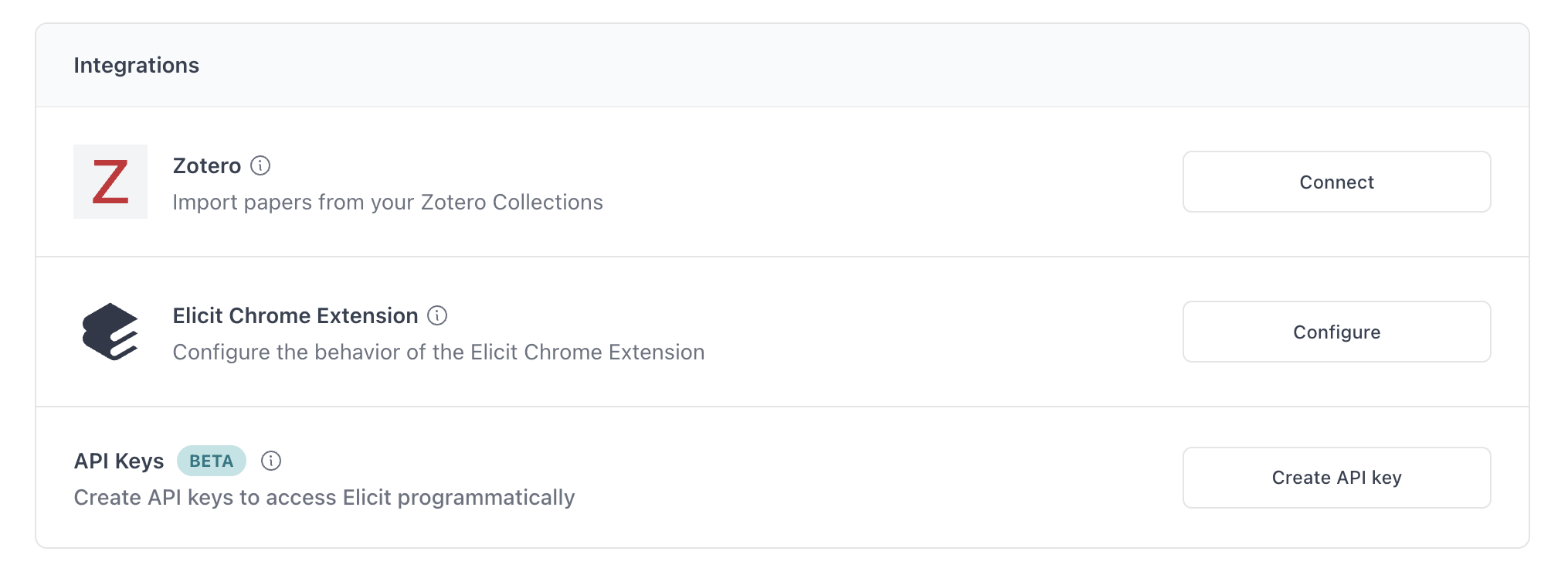This screenshot has height=572, width=1568.
Task: Adjust Elicit Chrome Extension behavior settings
Action: click(x=1336, y=332)
